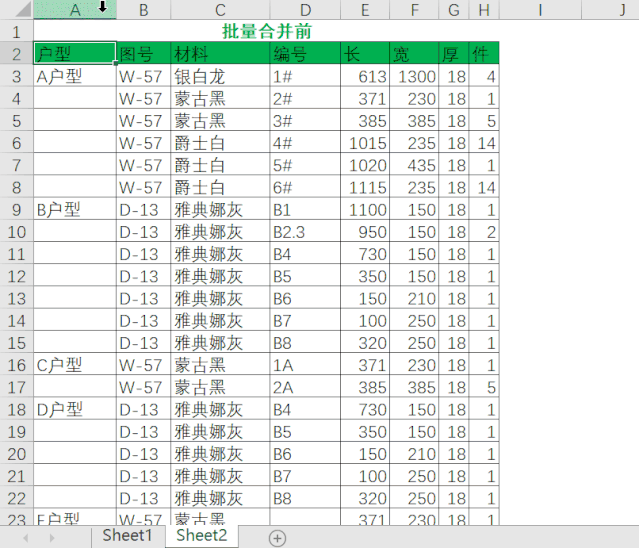The image size is (639, 548).
Task: Select column H header
Action: (x=484, y=10)
